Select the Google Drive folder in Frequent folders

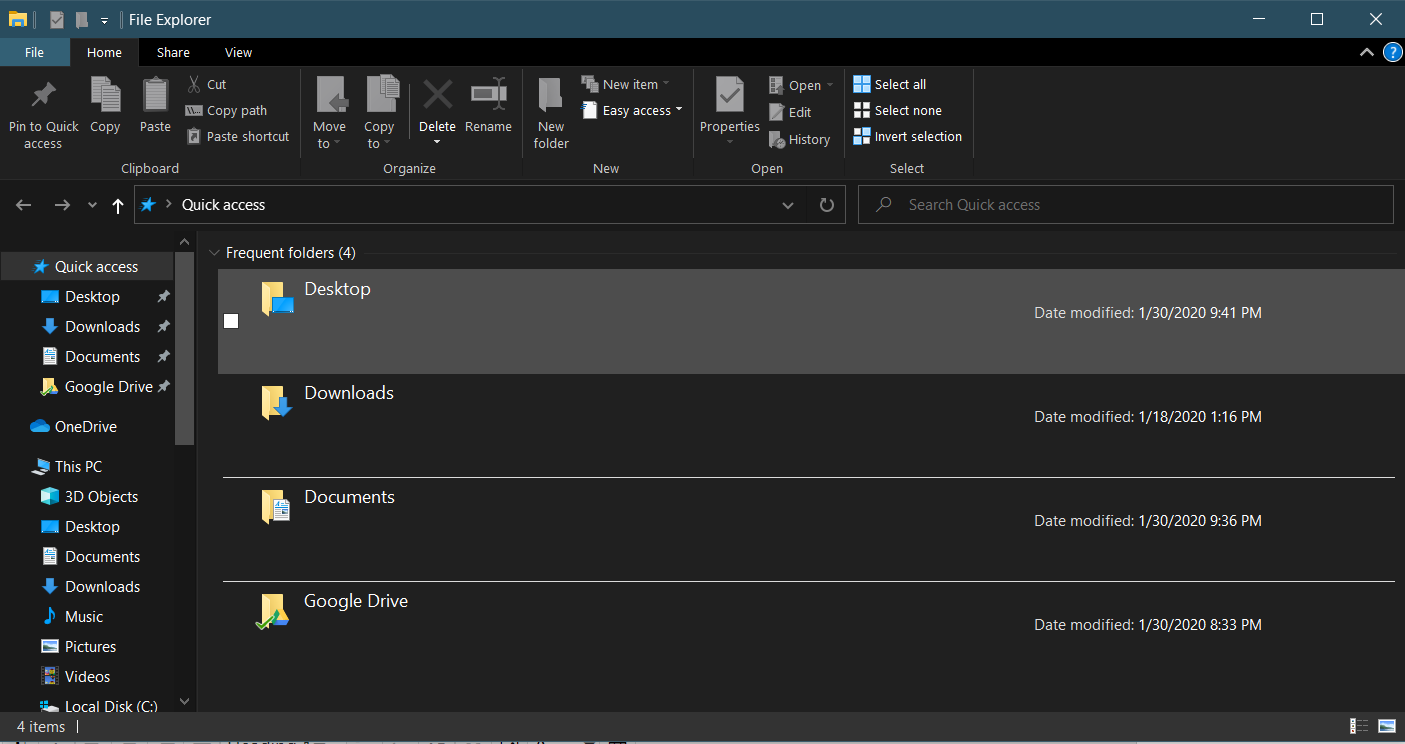(811, 634)
